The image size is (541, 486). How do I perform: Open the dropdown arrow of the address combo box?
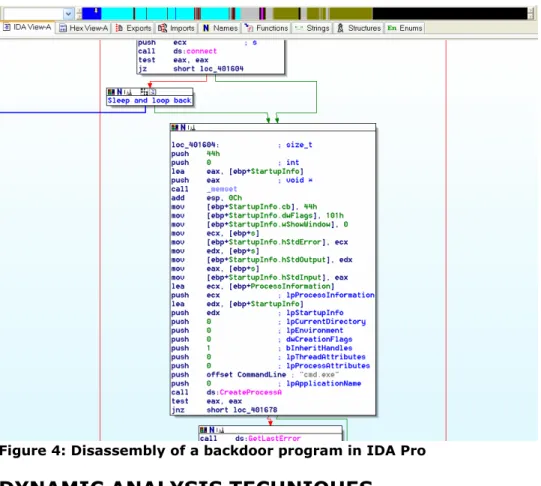(68, 14)
